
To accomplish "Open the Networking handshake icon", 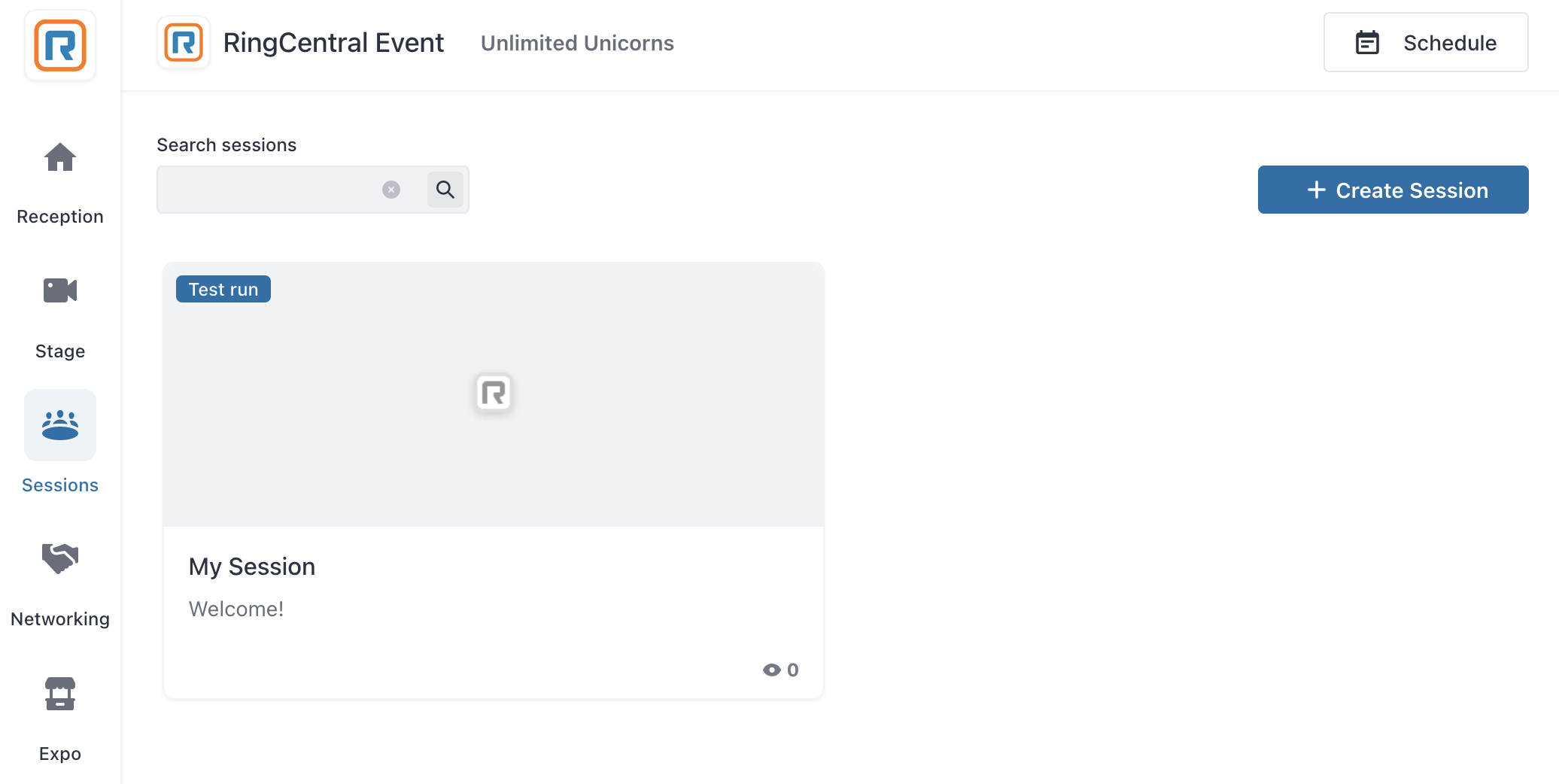I will pos(60,559).
